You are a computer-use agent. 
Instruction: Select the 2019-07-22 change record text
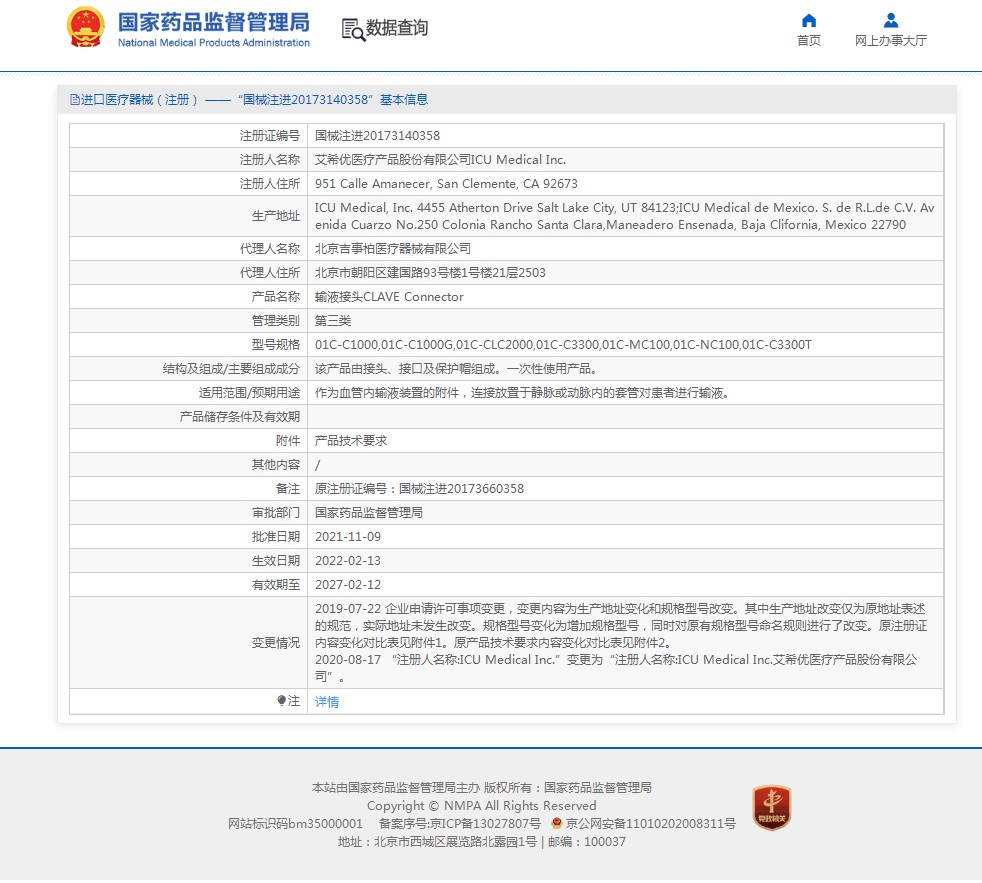[x=621, y=626]
